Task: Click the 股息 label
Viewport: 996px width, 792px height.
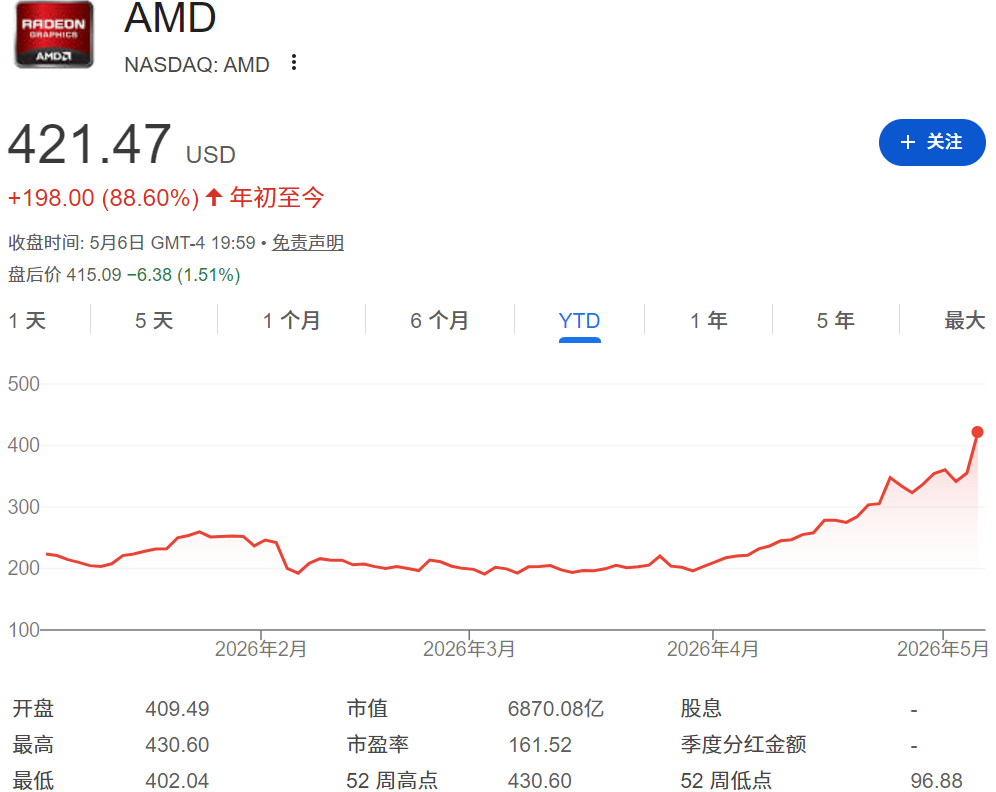Action: [701, 708]
